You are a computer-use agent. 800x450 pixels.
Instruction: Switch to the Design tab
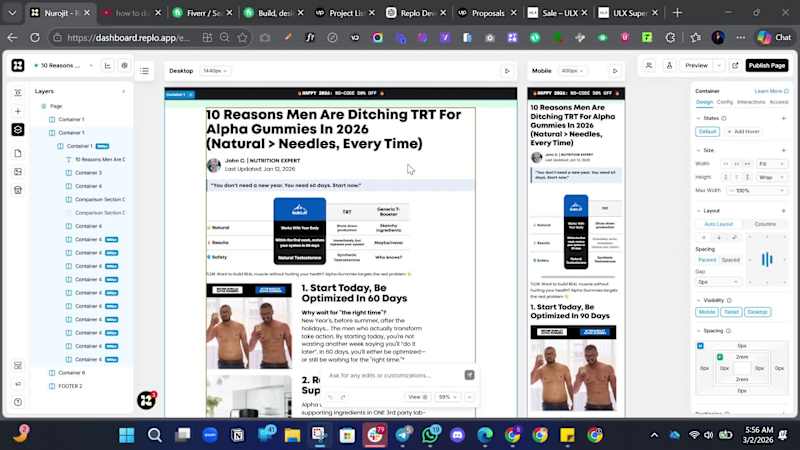coord(704,102)
